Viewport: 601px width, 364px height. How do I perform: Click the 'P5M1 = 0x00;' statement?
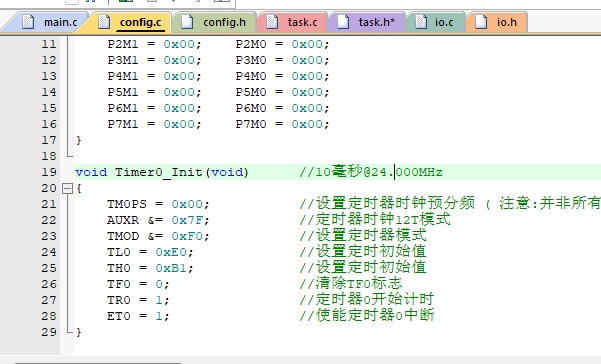(x=154, y=92)
